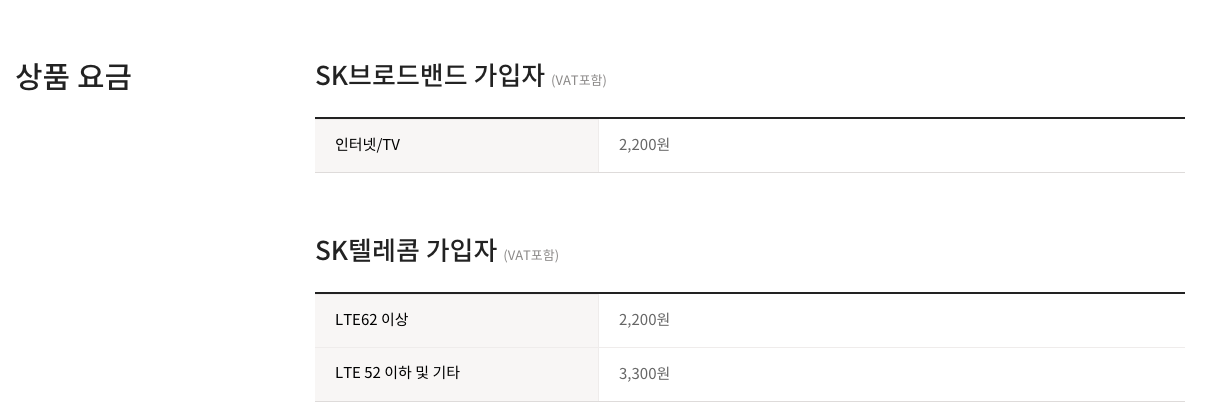Select the LTE 52 이하 및 기타 cell

tap(456, 374)
